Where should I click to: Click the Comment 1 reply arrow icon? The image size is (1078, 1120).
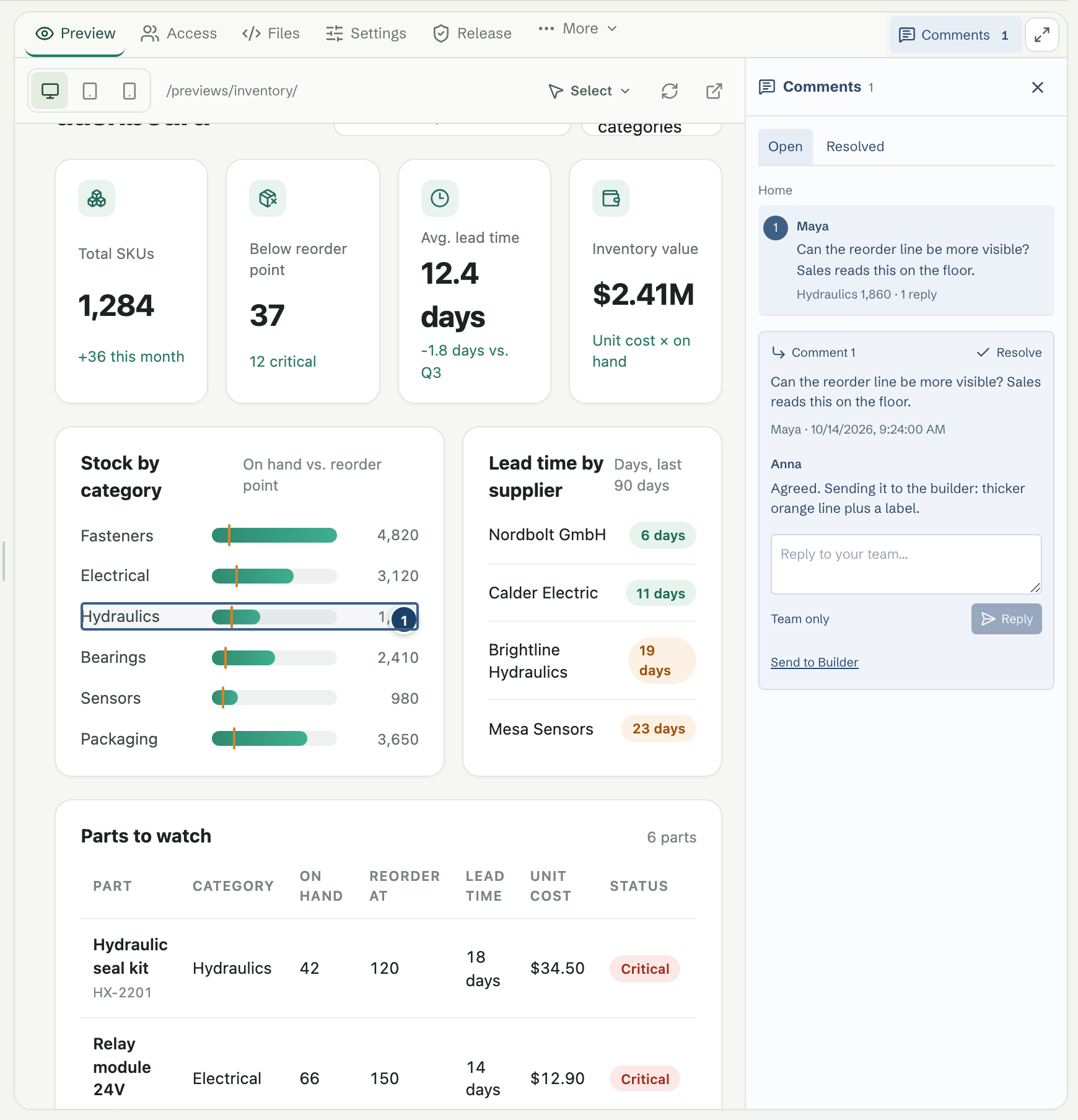(778, 352)
